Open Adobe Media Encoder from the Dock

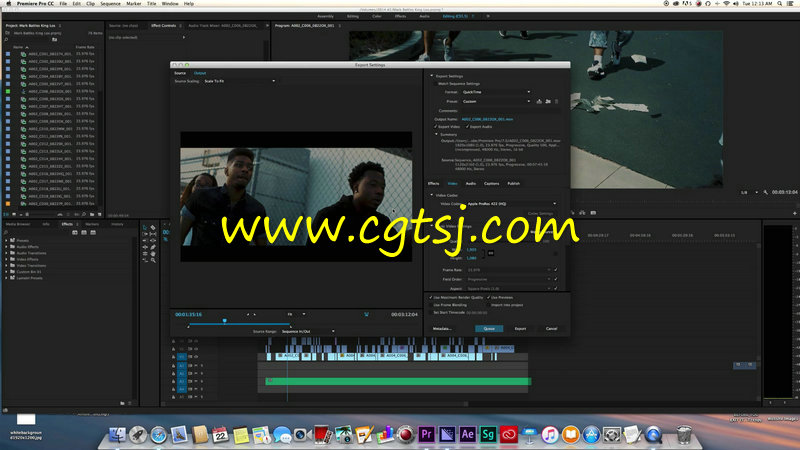point(446,434)
